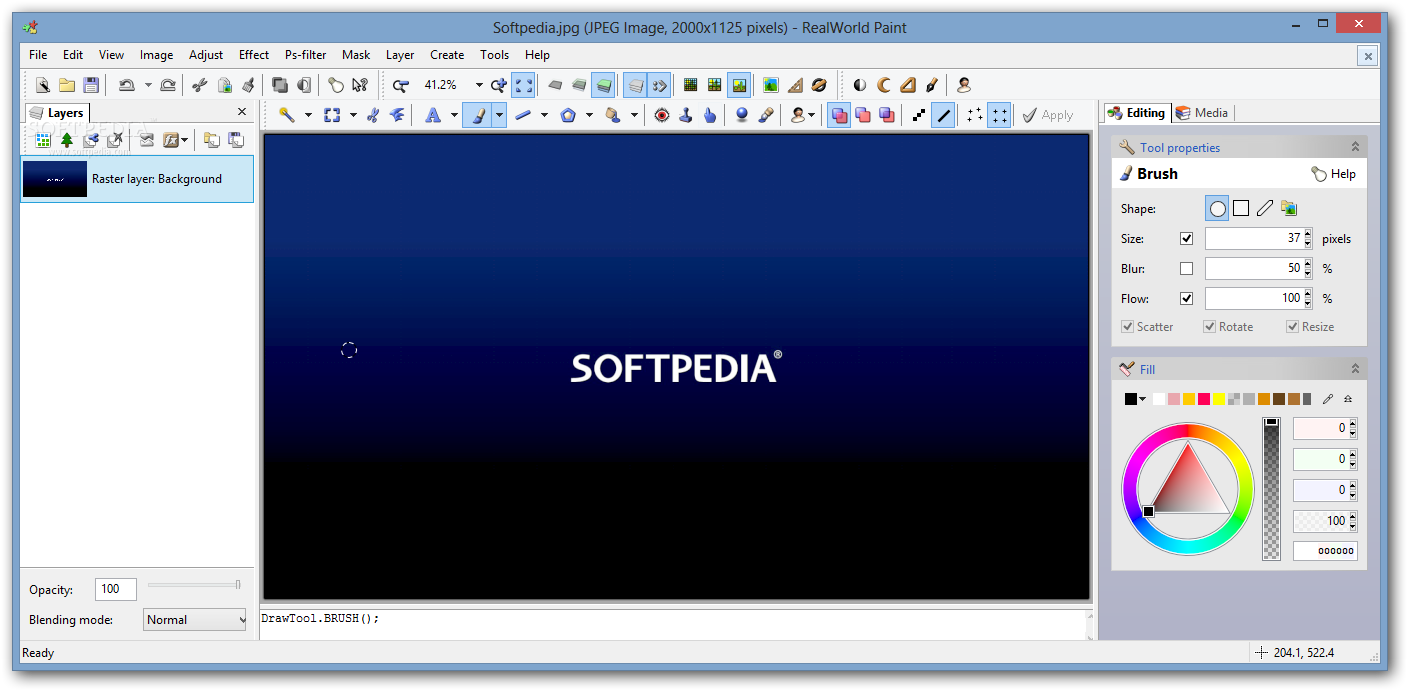This screenshot has width=1408, height=691.
Task: Toggle the Size checkbox
Action: 1187,239
